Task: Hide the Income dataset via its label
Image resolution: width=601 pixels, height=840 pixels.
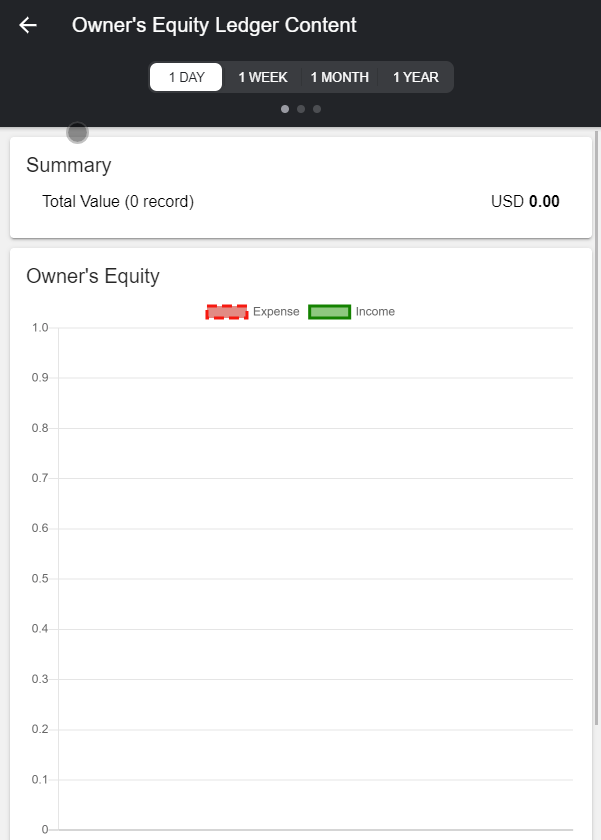Action: [x=375, y=312]
